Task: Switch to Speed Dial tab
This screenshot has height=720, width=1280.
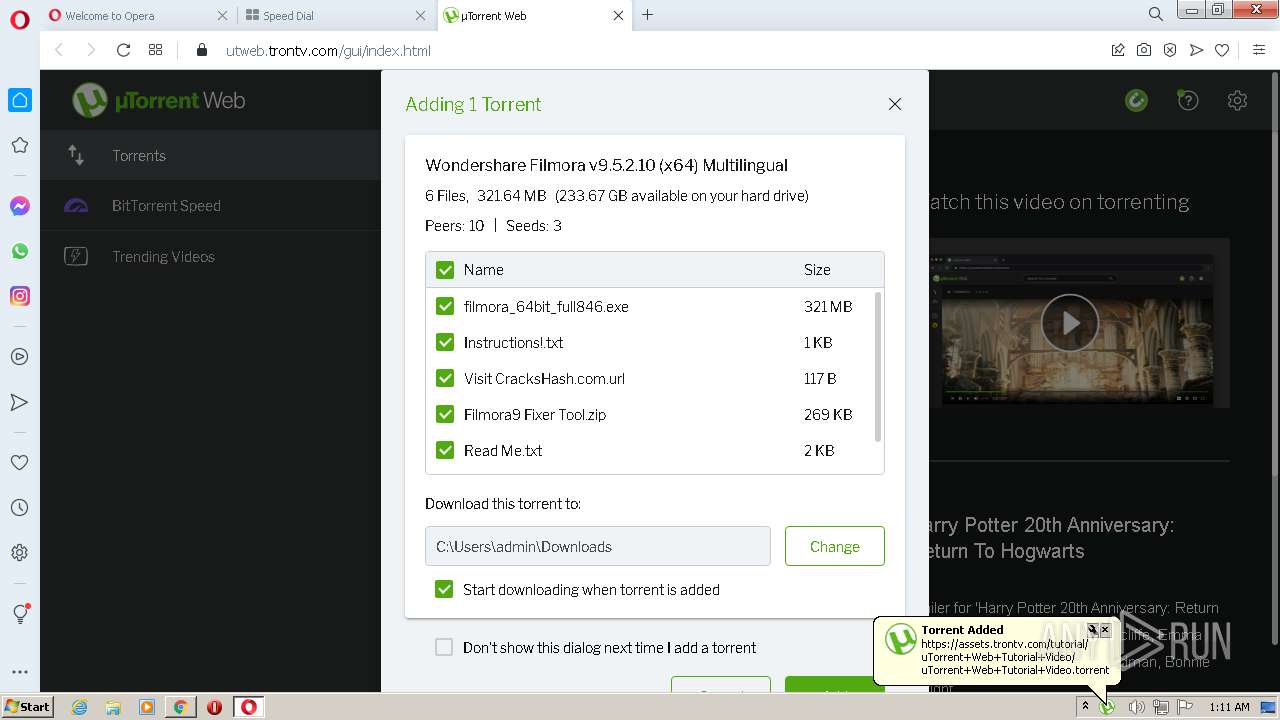Action: [x=335, y=15]
